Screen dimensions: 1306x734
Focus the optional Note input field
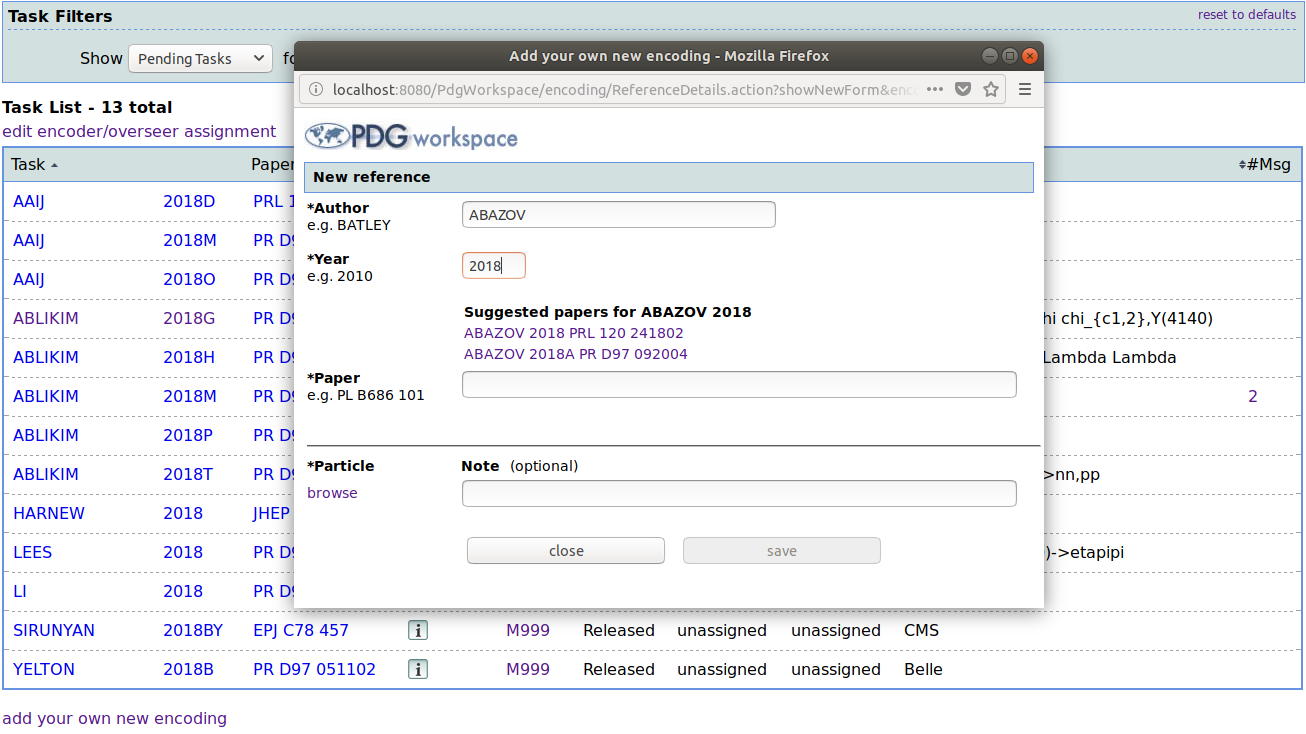[x=739, y=493]
